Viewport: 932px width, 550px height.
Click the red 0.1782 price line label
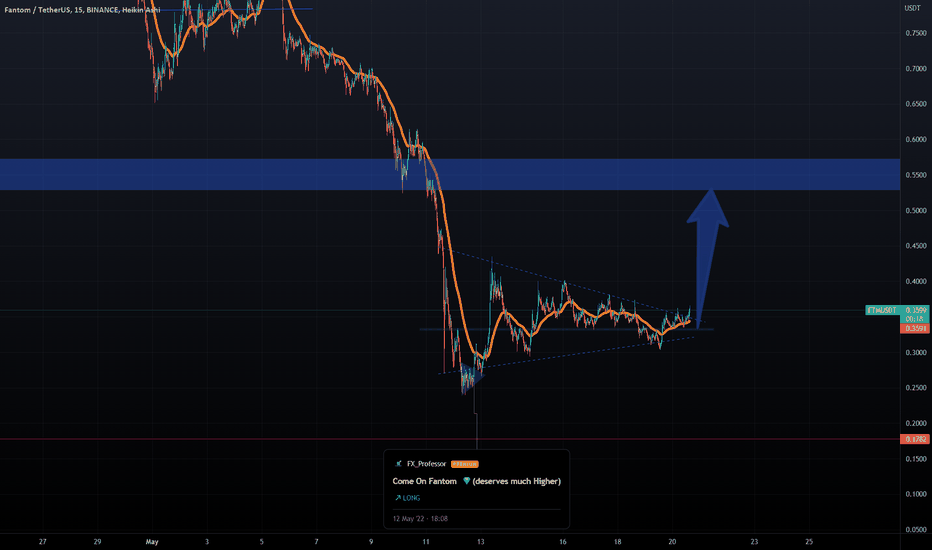[x=915, y=439]
